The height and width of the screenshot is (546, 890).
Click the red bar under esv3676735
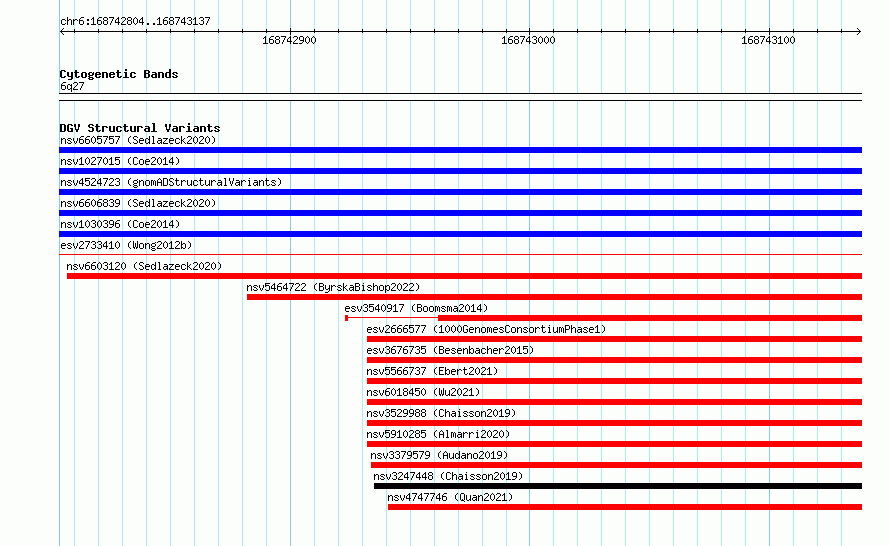pos(614,360)
